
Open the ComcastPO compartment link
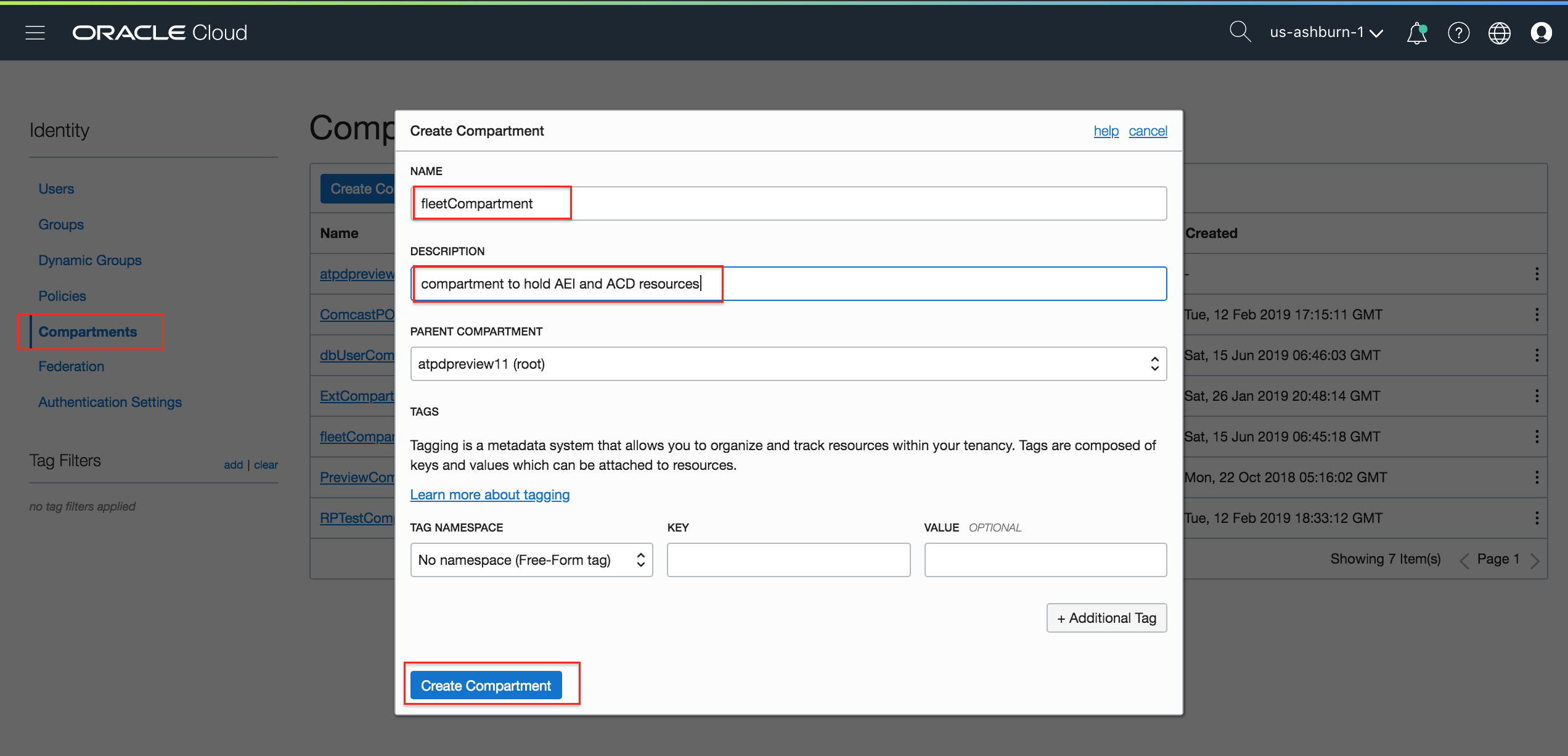[357, 314]
